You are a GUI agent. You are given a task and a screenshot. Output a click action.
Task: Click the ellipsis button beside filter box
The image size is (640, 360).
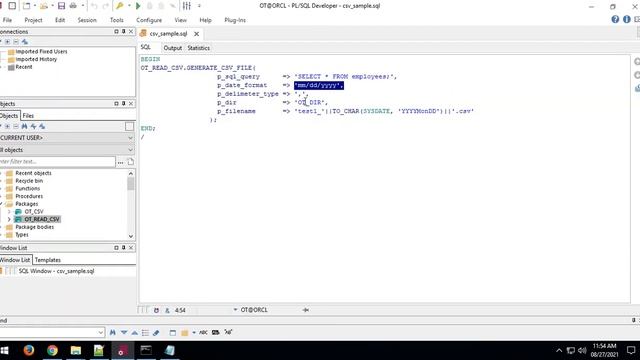coord(120,162)
